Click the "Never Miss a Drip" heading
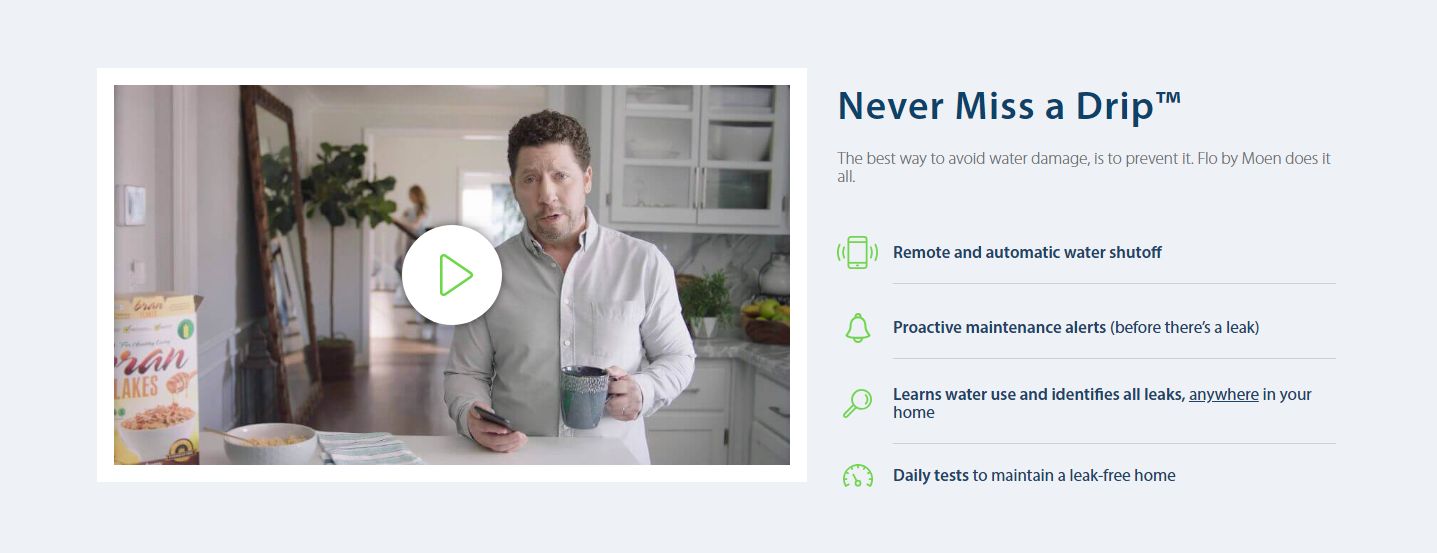Viewport: 1437px width, 553px height. pos(1009,106)
